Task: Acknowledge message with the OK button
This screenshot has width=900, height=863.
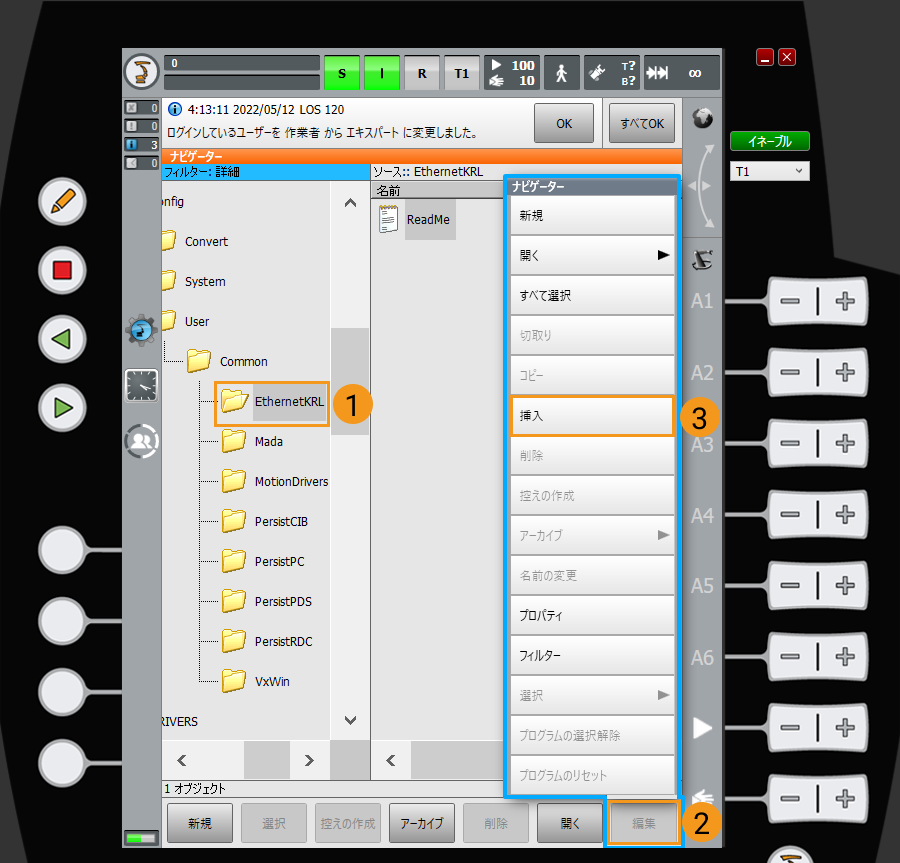Action: point(564,123)
